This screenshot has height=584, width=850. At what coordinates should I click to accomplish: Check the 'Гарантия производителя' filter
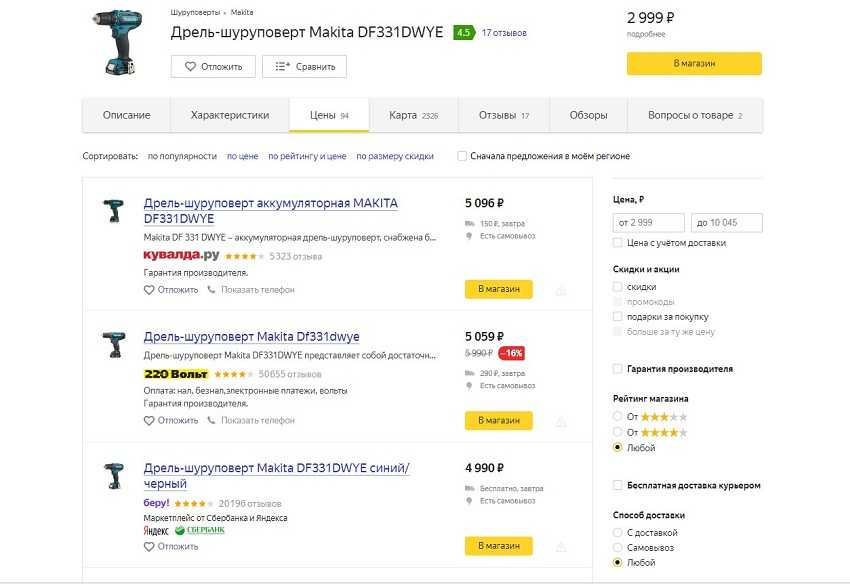618,369
